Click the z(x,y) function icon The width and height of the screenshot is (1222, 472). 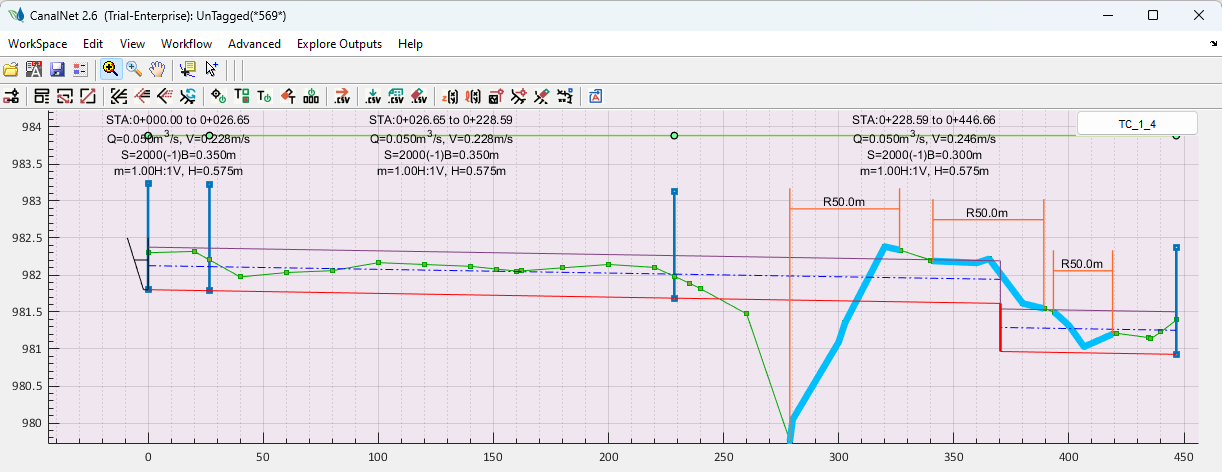tap(451, 97)
